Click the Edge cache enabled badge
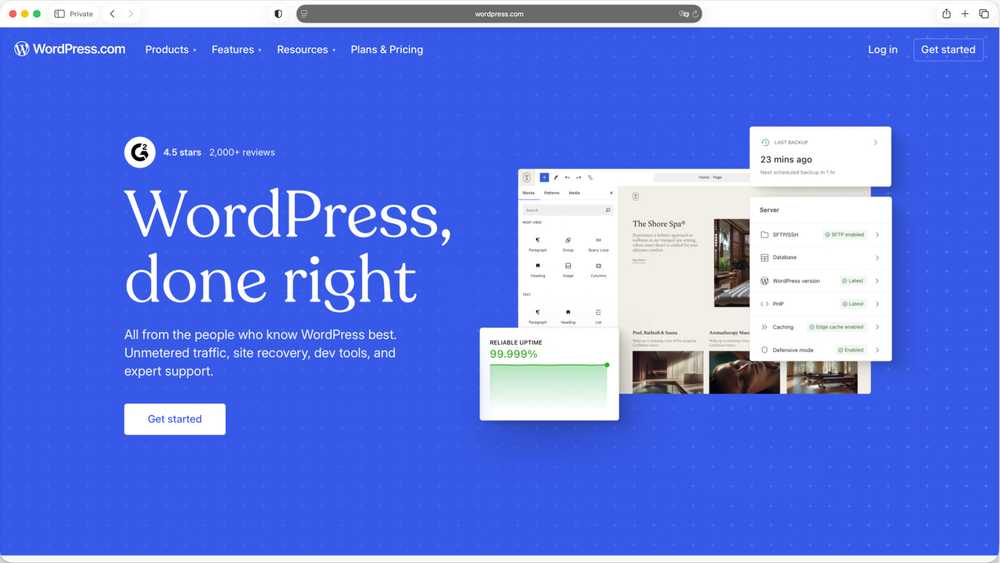 (836, 326)
